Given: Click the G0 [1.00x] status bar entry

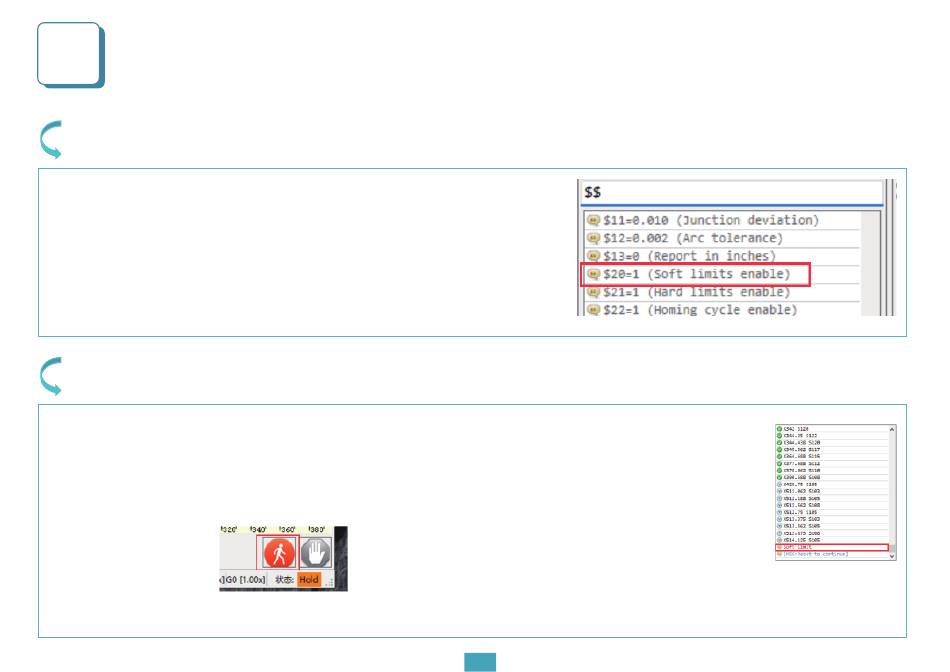Looking at the screenshot, I should click(x=244, y=580).
